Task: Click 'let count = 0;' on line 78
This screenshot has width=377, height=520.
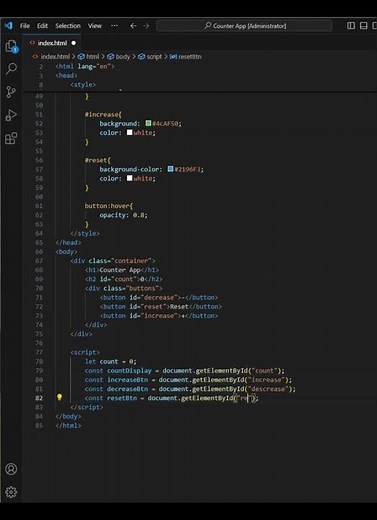Action: (111, 361)
